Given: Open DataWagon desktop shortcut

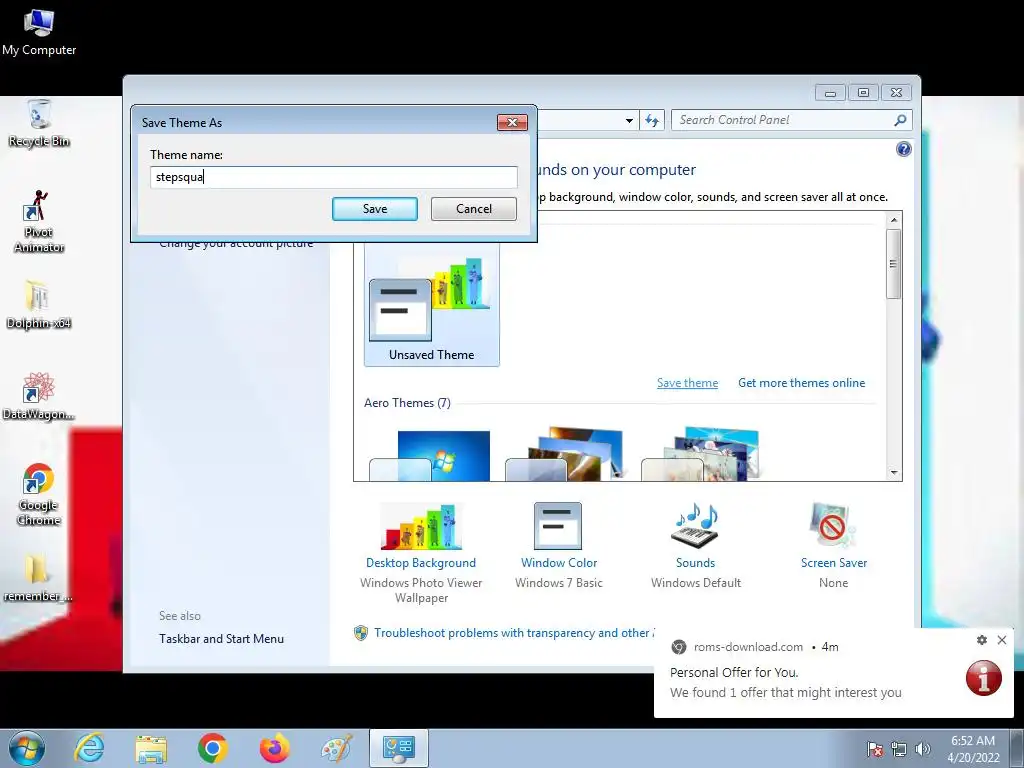Looking at the screenshot, I should point(39,396).
